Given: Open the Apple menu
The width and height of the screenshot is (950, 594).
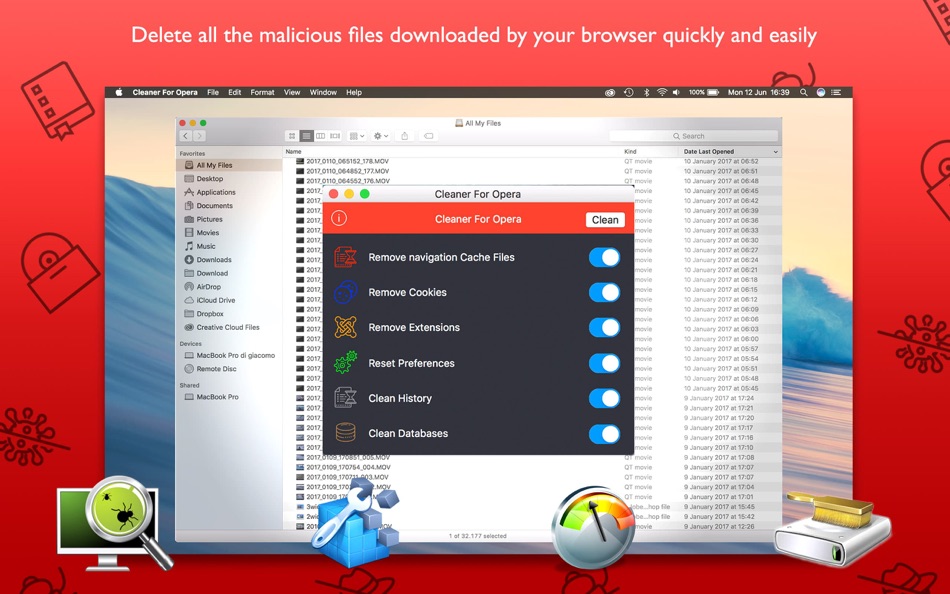Looking at the screenshot, I should tap(119, 92).
